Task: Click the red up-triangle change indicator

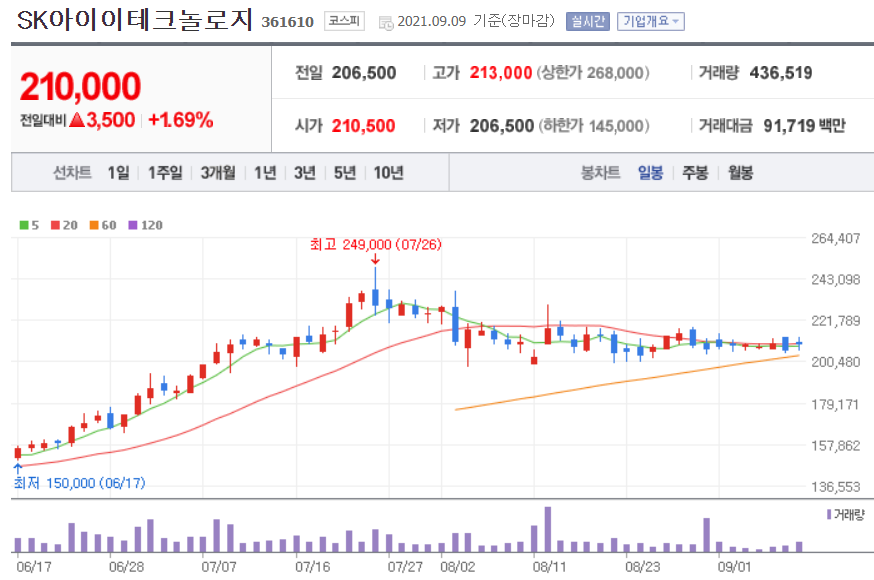Action: [77, 119]
